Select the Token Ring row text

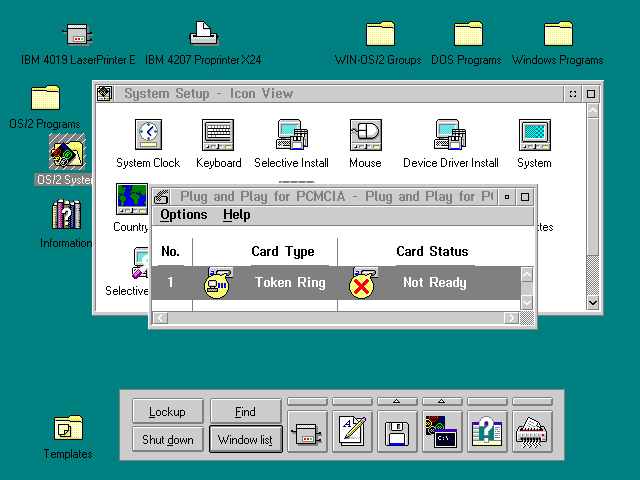(290, 282)
